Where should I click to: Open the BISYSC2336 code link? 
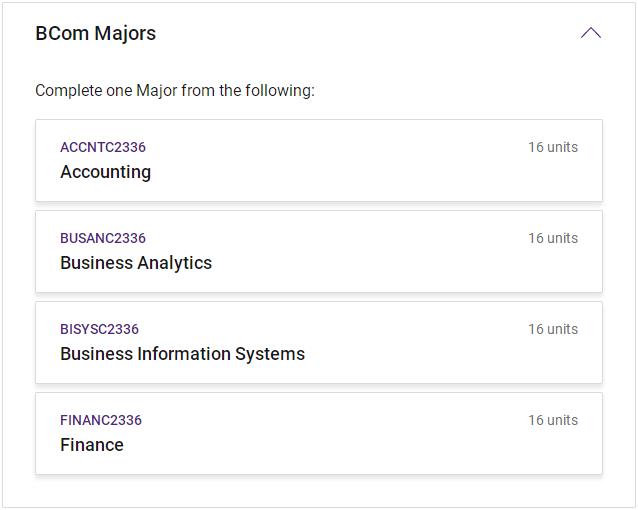click(x=99, y=329)
